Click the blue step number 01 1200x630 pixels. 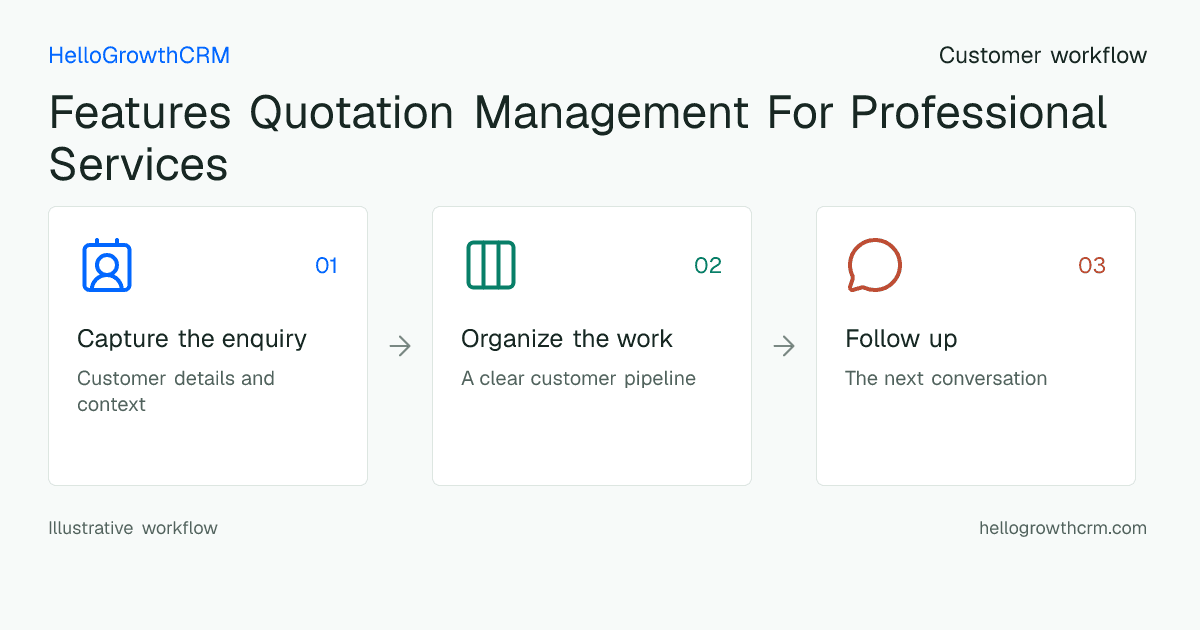(326, 265)
